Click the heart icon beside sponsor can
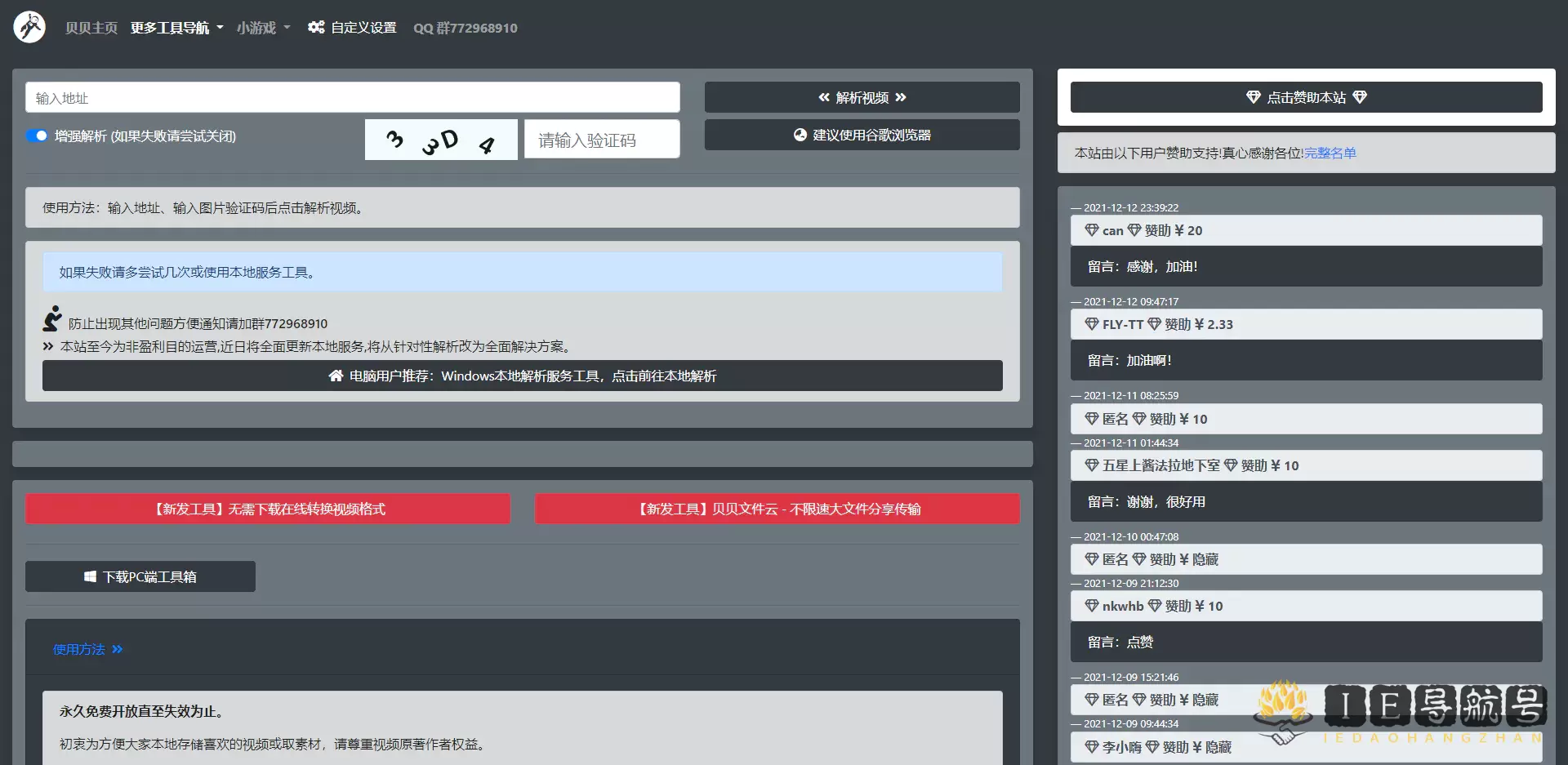The image size is (1568, 765). point(1093,230)
